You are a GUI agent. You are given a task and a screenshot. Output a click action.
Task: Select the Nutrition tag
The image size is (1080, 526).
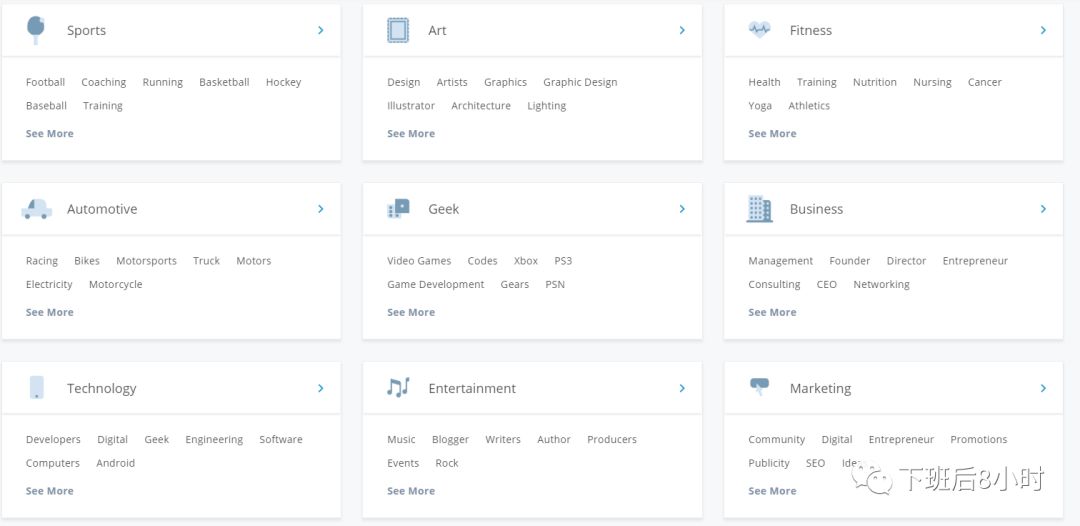point(875,82)
